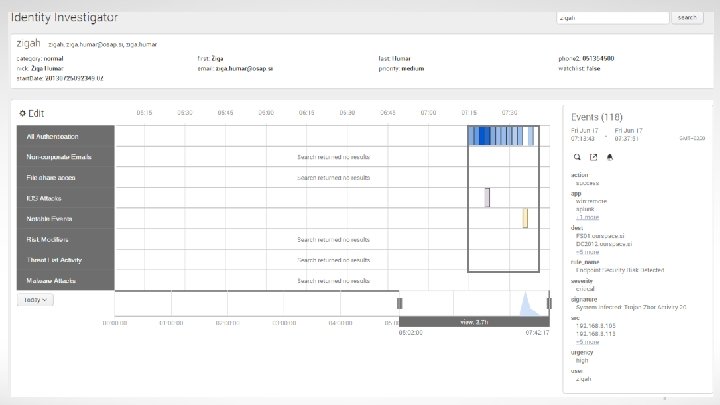Select the File share access swimlane label
Image resolution: width=720 pixels, height=405 pixels.
[66, 178]
